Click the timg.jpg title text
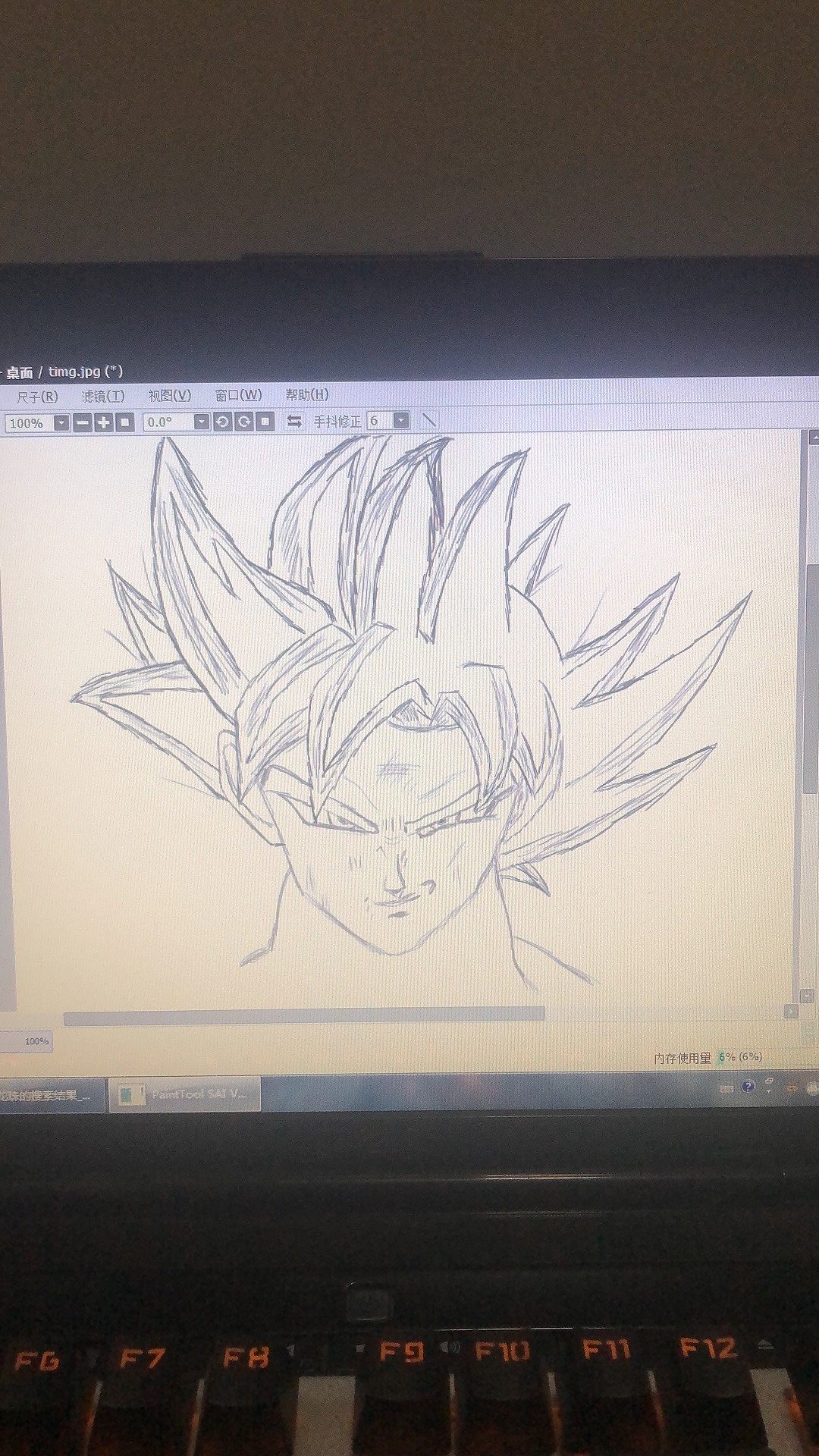The width and height of the screenshot is (819, 1456). (85, 372)
